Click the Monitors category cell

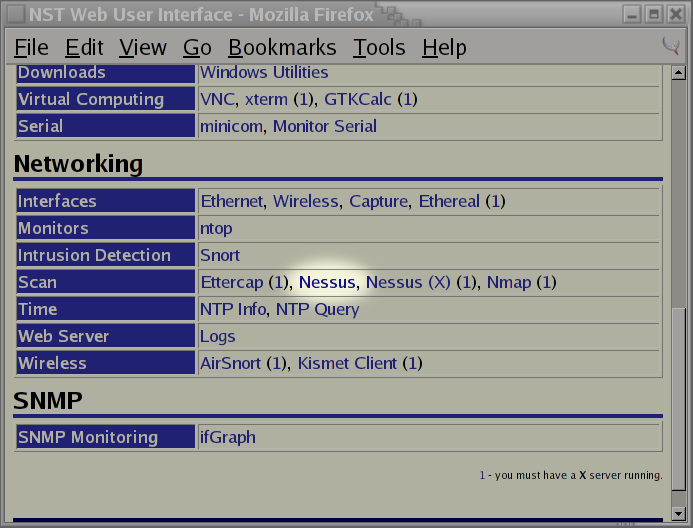pyautogui.click(x=106, y=228)
